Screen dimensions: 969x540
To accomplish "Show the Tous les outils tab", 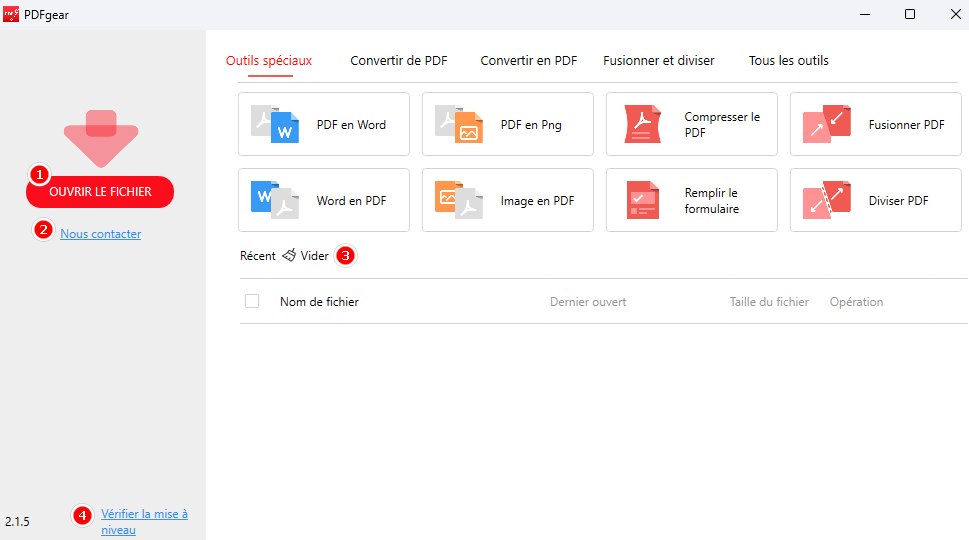I will pos(789,61).
